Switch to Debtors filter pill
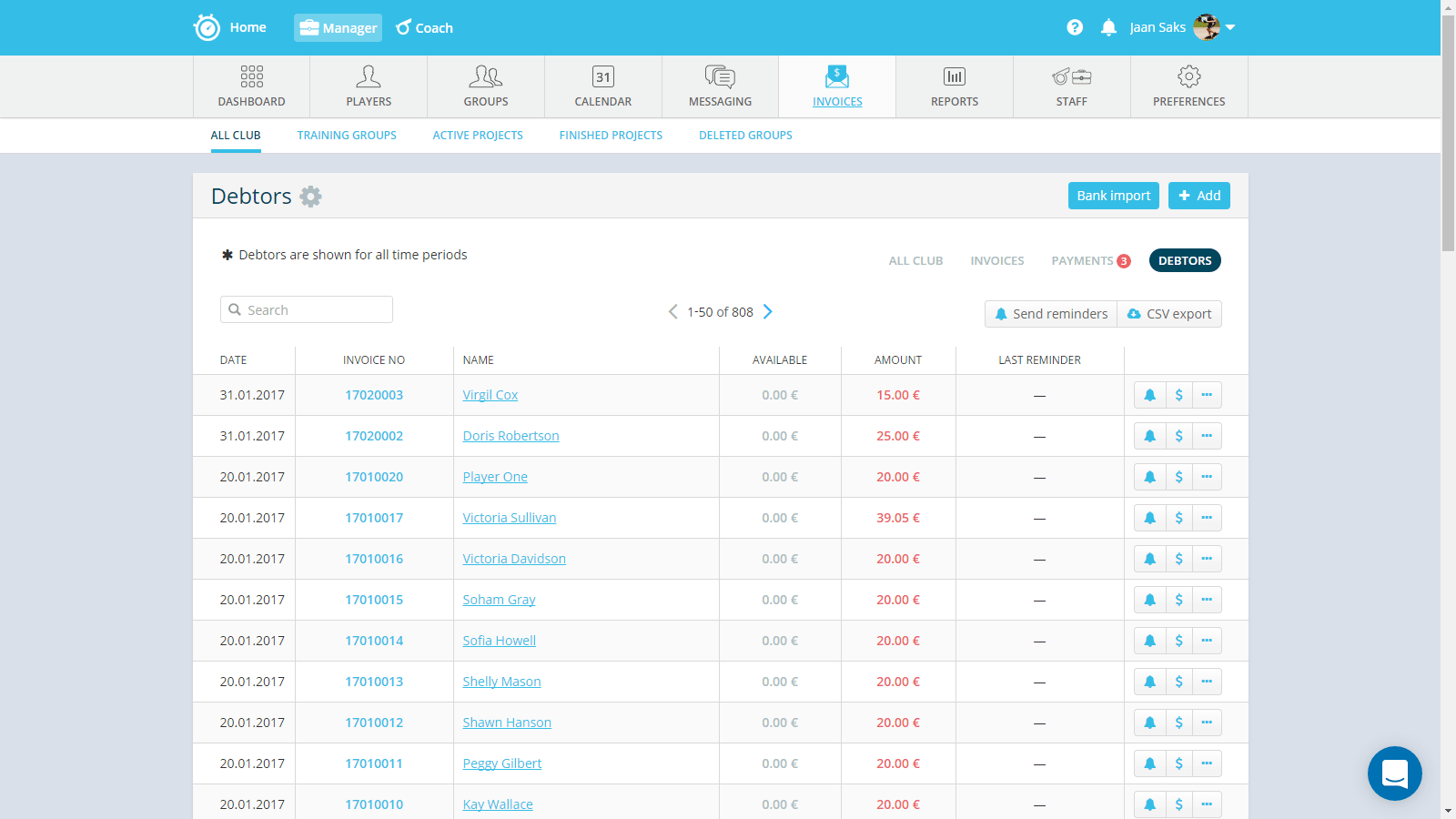1456x819 pixels. (x=1184, y=260)
